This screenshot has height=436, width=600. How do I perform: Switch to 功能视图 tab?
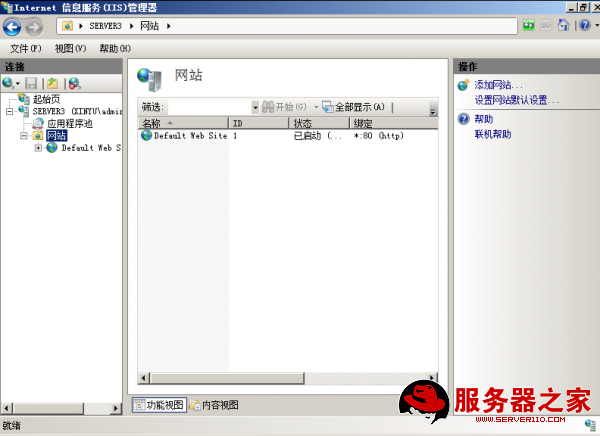tap(159, 405)
